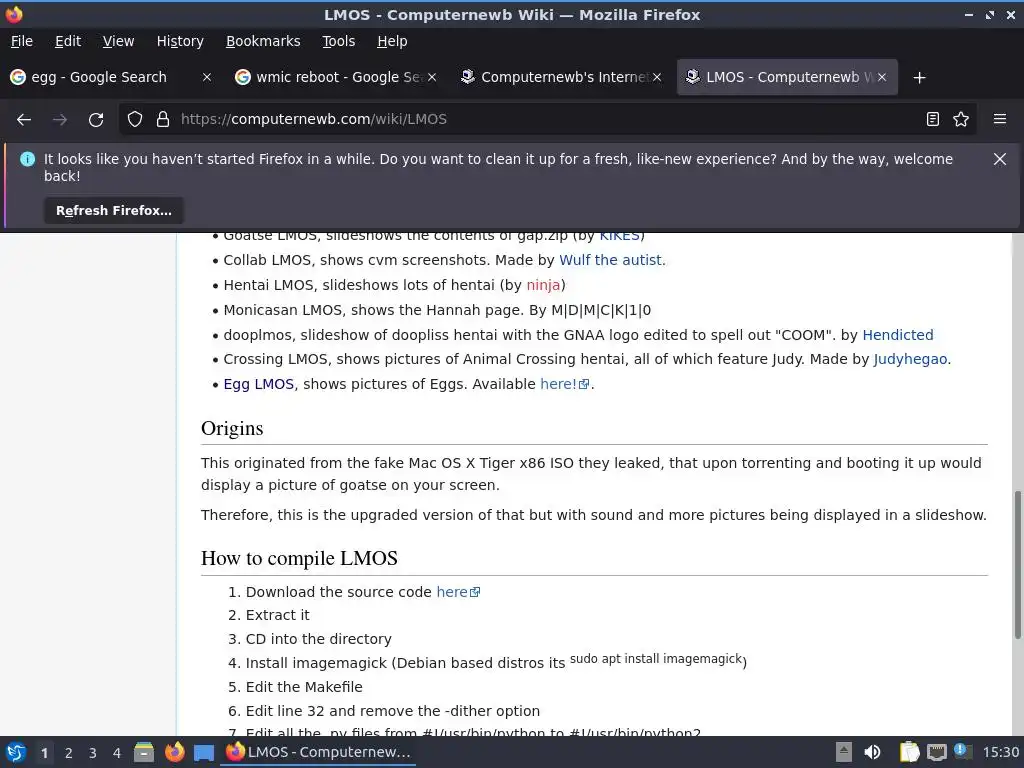Image resolution: width=1024 pixels, height=768 pixels.
Task: Click the source code 'here' link
Action: tap(458, 592)
